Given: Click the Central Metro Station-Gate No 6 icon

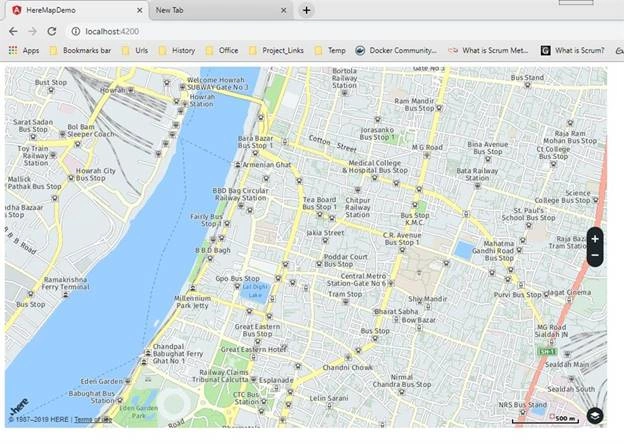Looking at the screenshot, I should tap(391, 283).
